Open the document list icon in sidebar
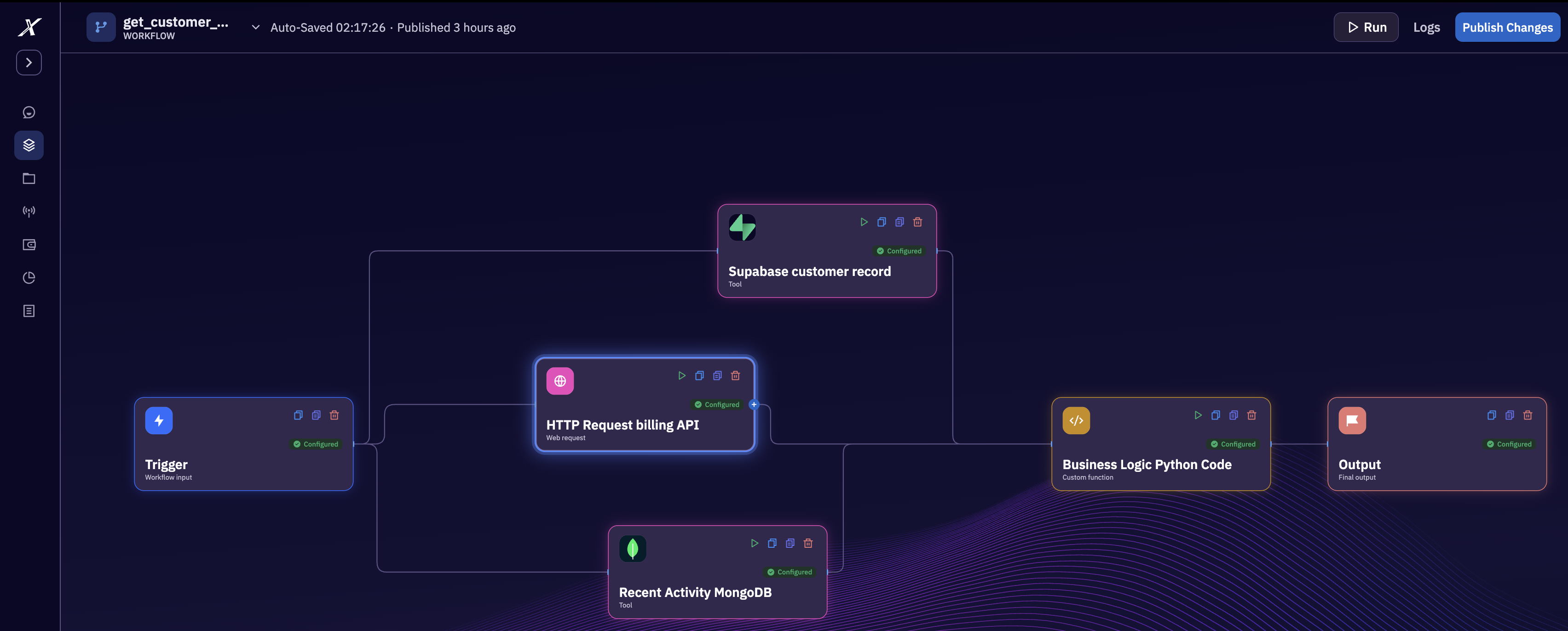Viewport: 1568px width, 631px height. click(29, 311)
